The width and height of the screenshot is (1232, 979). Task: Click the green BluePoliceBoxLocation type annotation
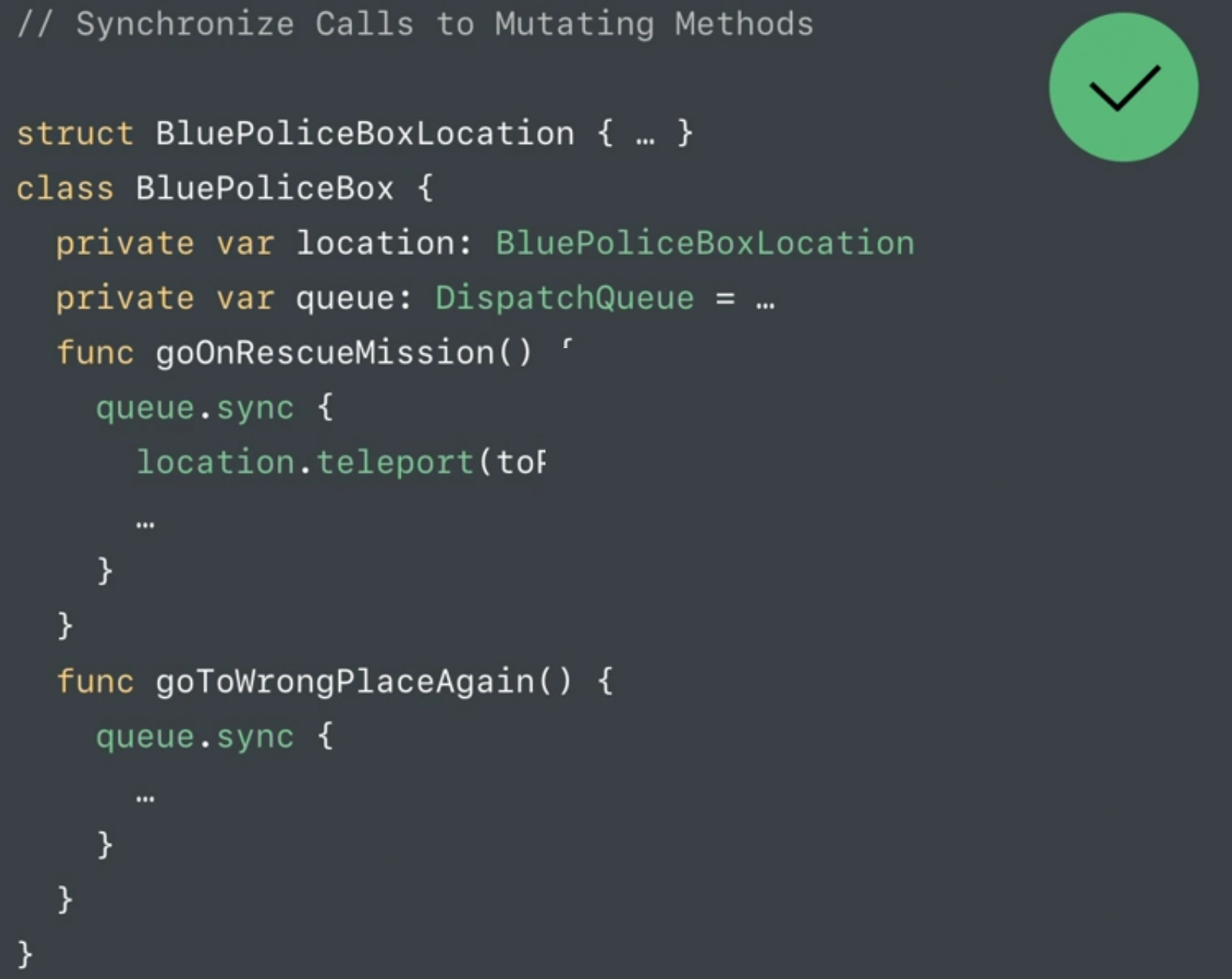point(705,243)
